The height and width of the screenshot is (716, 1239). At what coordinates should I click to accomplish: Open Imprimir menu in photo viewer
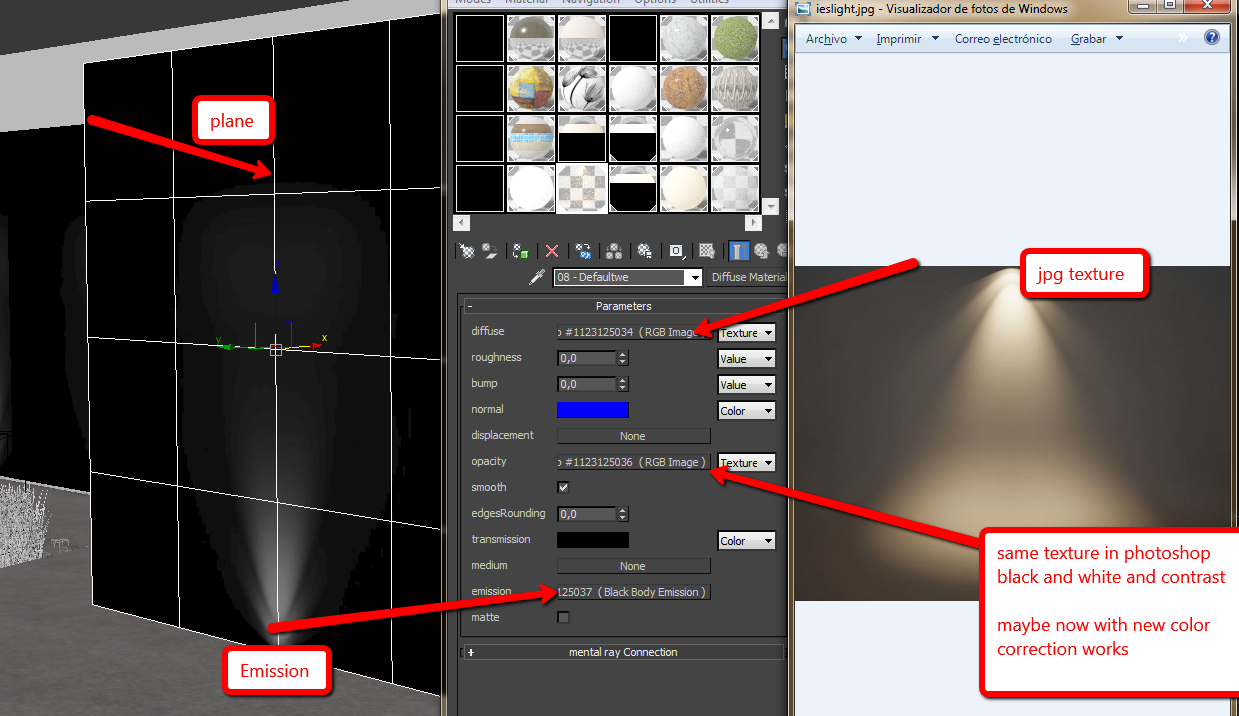pyautogui.click(x=907, y=39)
